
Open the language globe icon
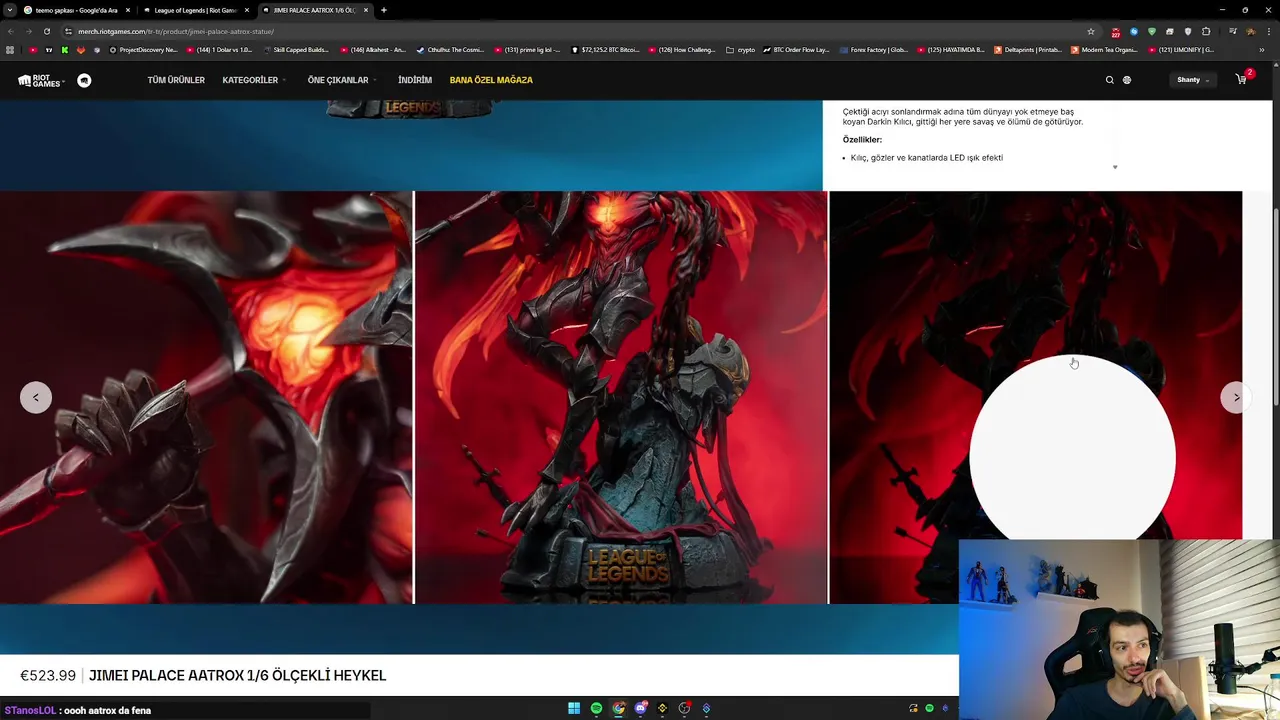point(1127,80)
